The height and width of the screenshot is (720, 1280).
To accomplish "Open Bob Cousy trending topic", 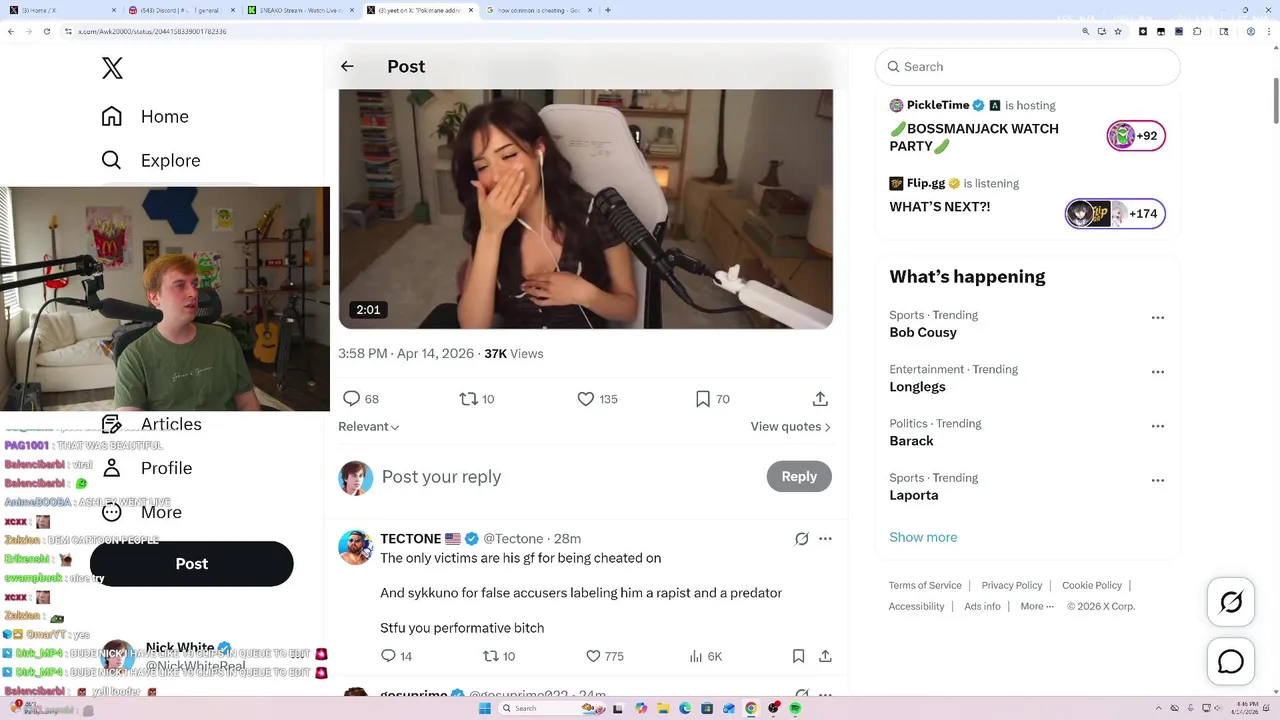I will (923, 332).
